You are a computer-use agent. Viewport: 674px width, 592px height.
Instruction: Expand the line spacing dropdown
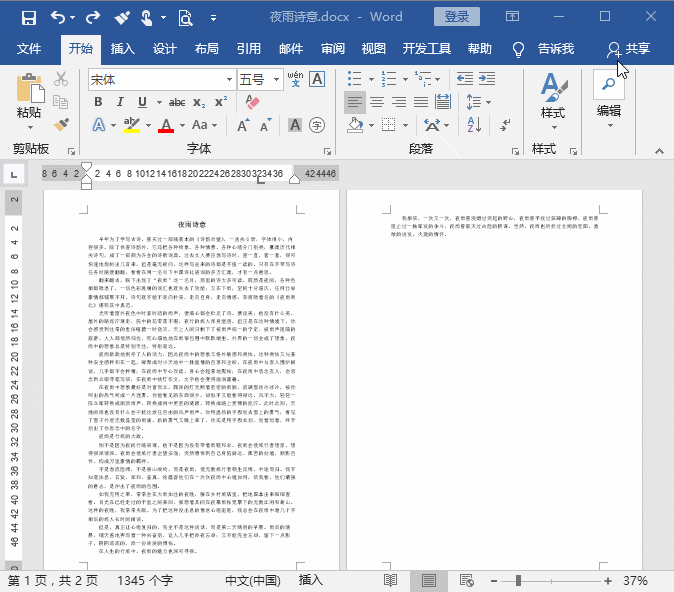488,102
